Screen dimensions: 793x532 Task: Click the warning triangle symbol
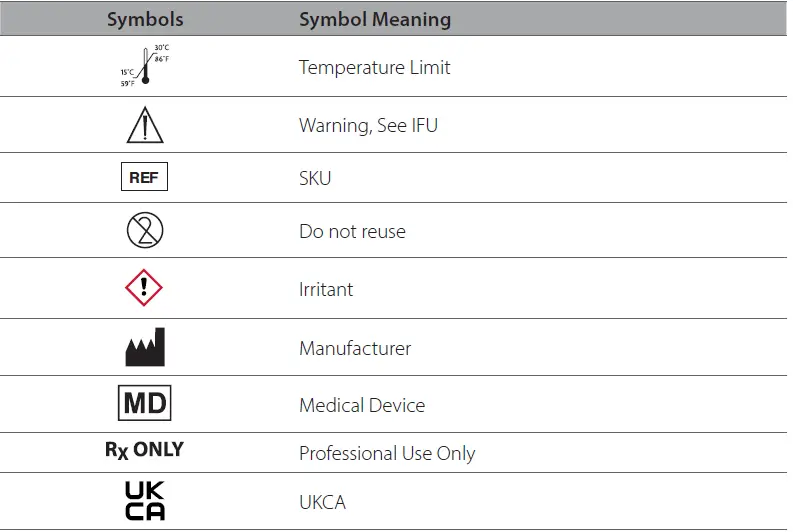point(145,126)
